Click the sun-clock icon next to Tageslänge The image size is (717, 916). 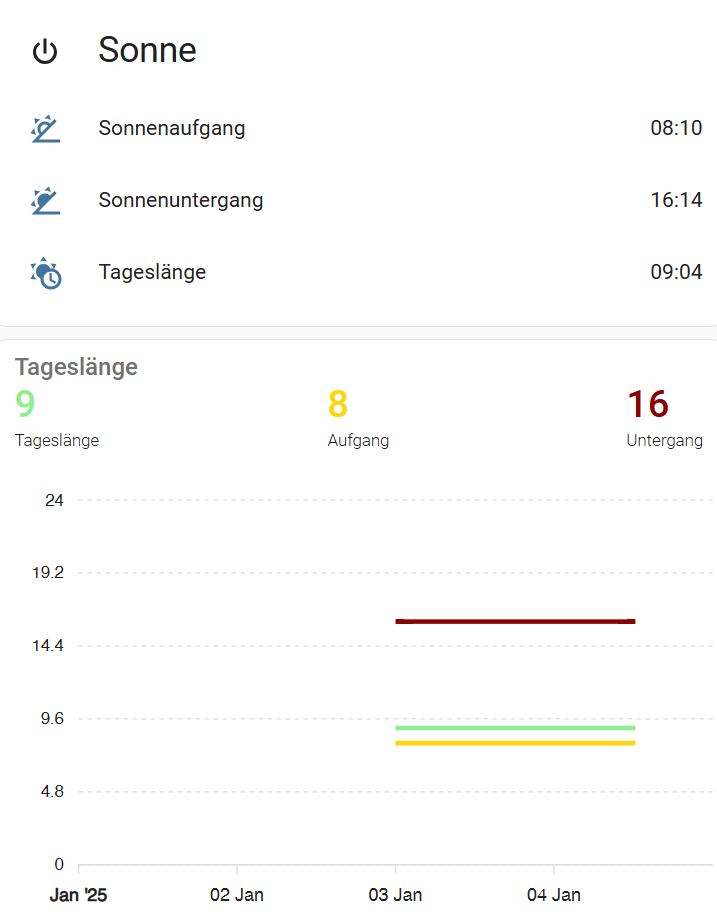pos(46,273)
